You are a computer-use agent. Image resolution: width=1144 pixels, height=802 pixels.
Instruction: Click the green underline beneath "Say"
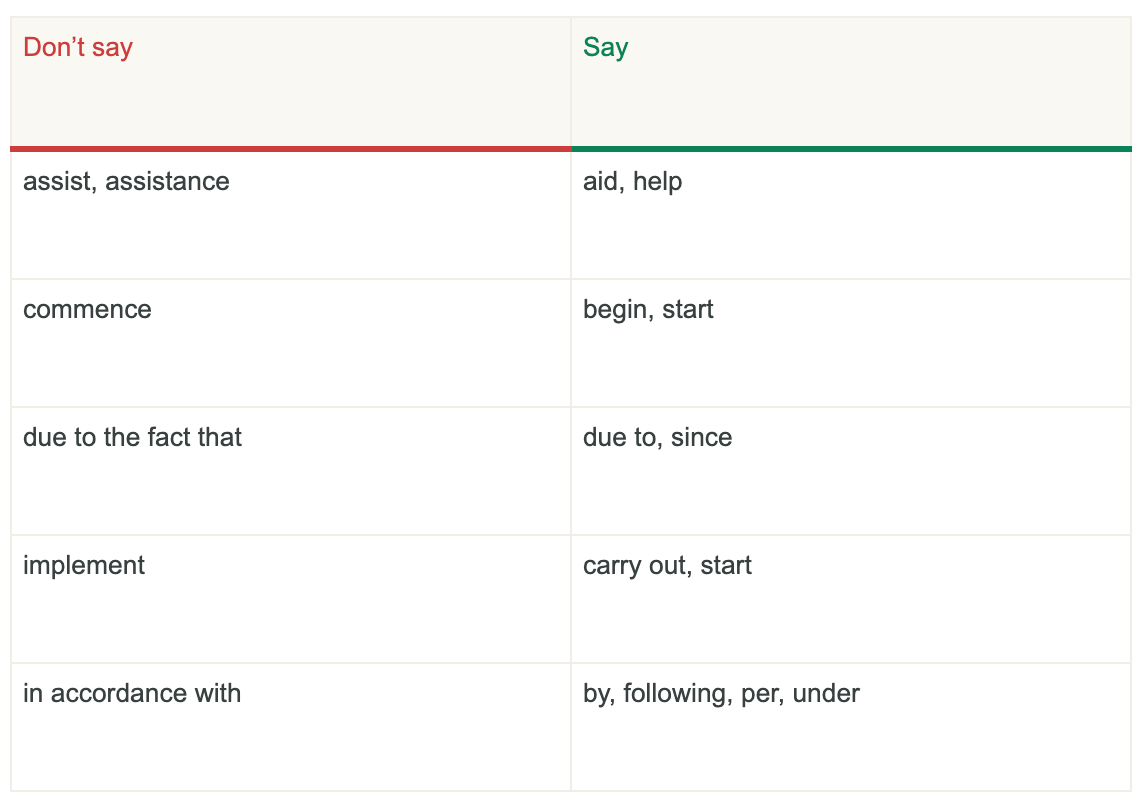pos(850,149)
